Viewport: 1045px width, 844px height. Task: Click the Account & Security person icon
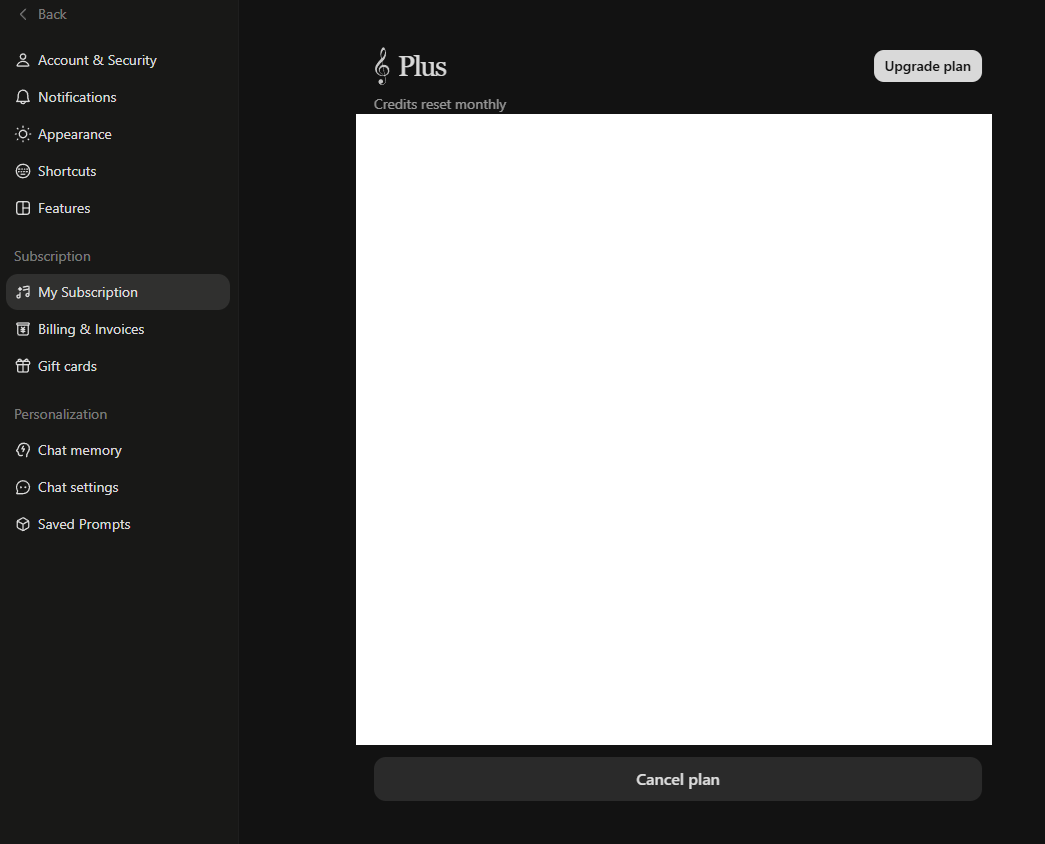(x=23, y=60)
